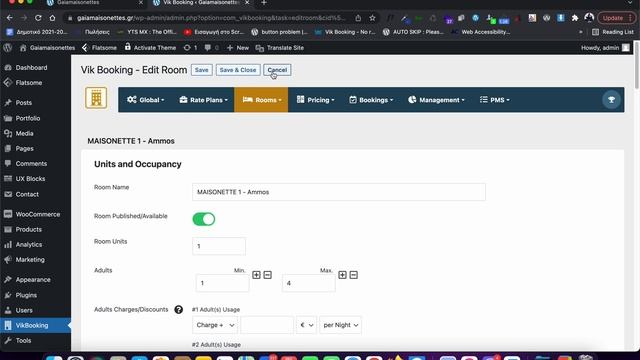Click the help question mark beside Adults Charges/Discounts
The image size is (640, 360).
[178, 309]
